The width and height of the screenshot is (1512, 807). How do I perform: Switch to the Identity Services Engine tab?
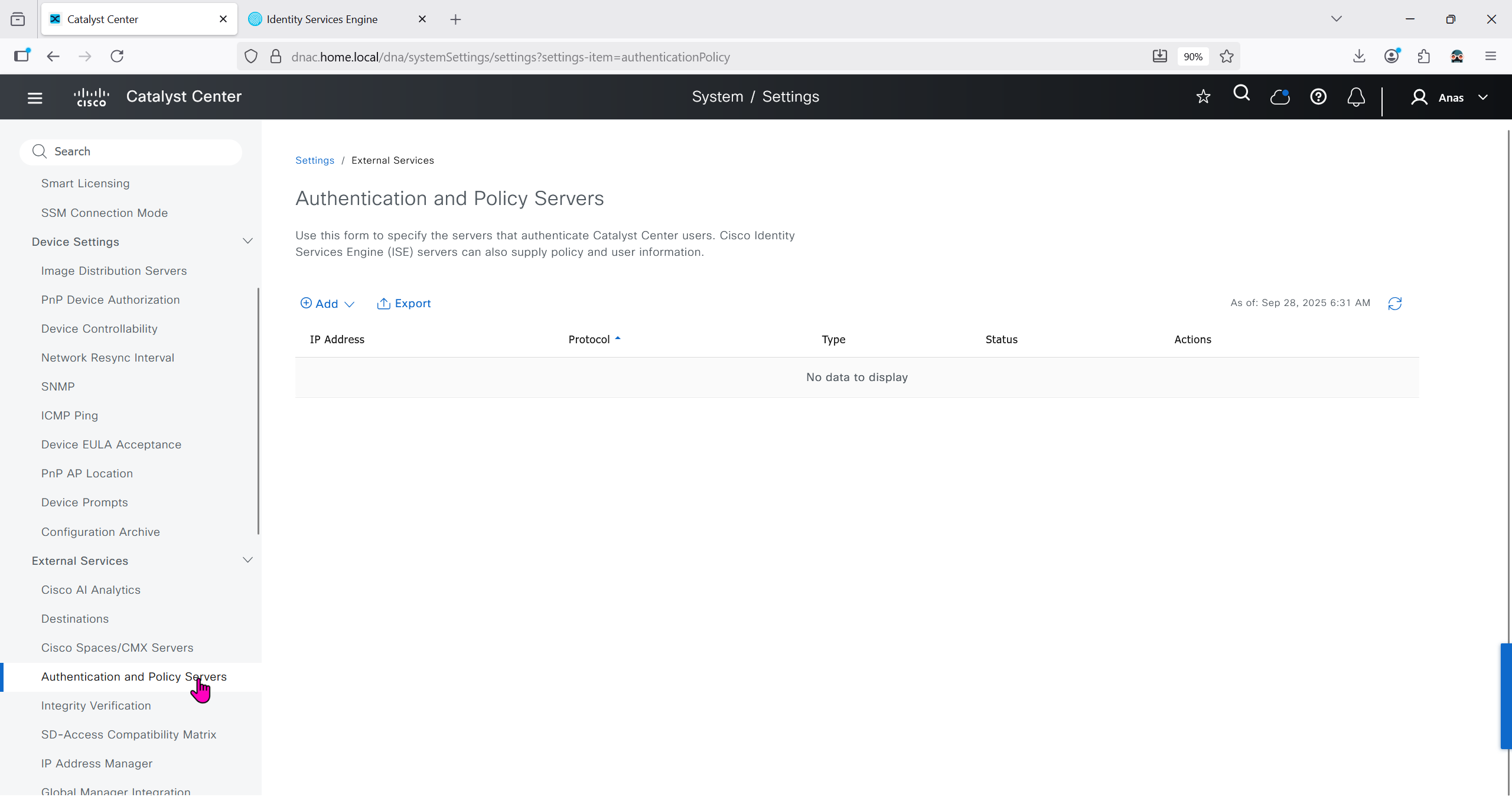click(x=322, y=19)
